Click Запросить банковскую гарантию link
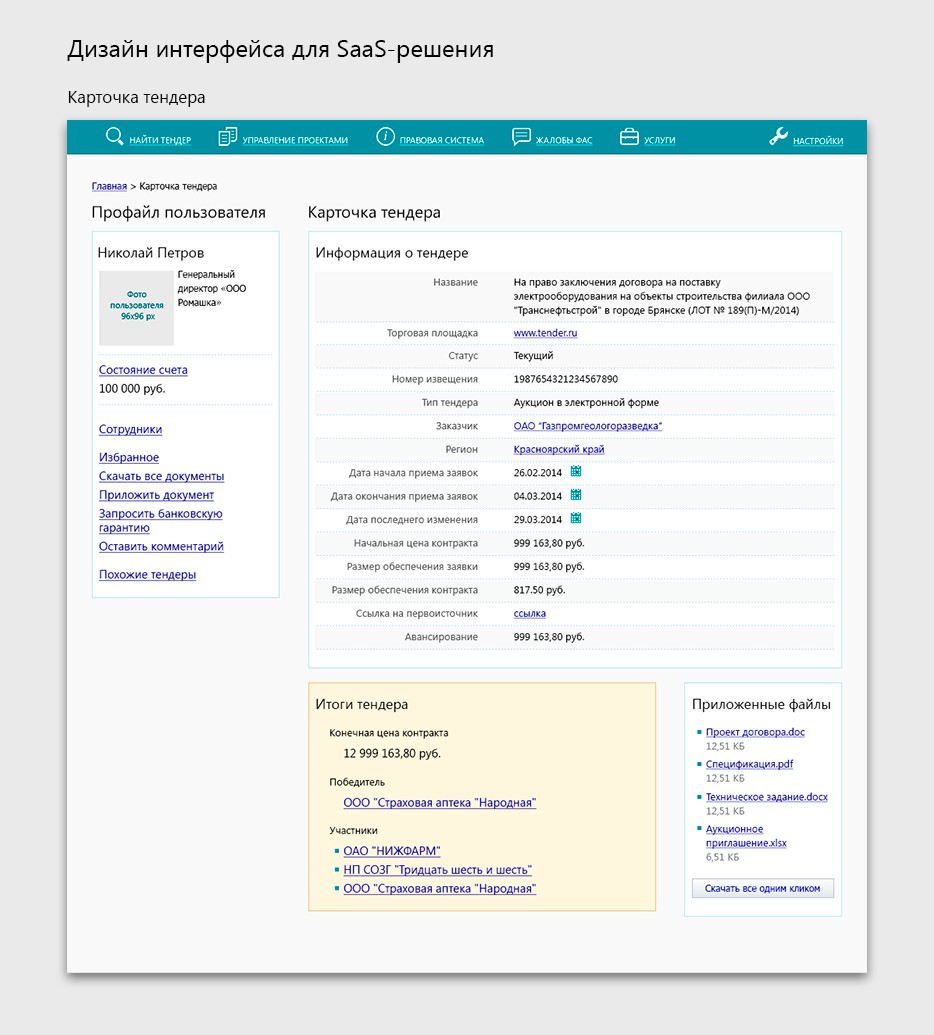The image size is (934, 1035). coord(160,520)
